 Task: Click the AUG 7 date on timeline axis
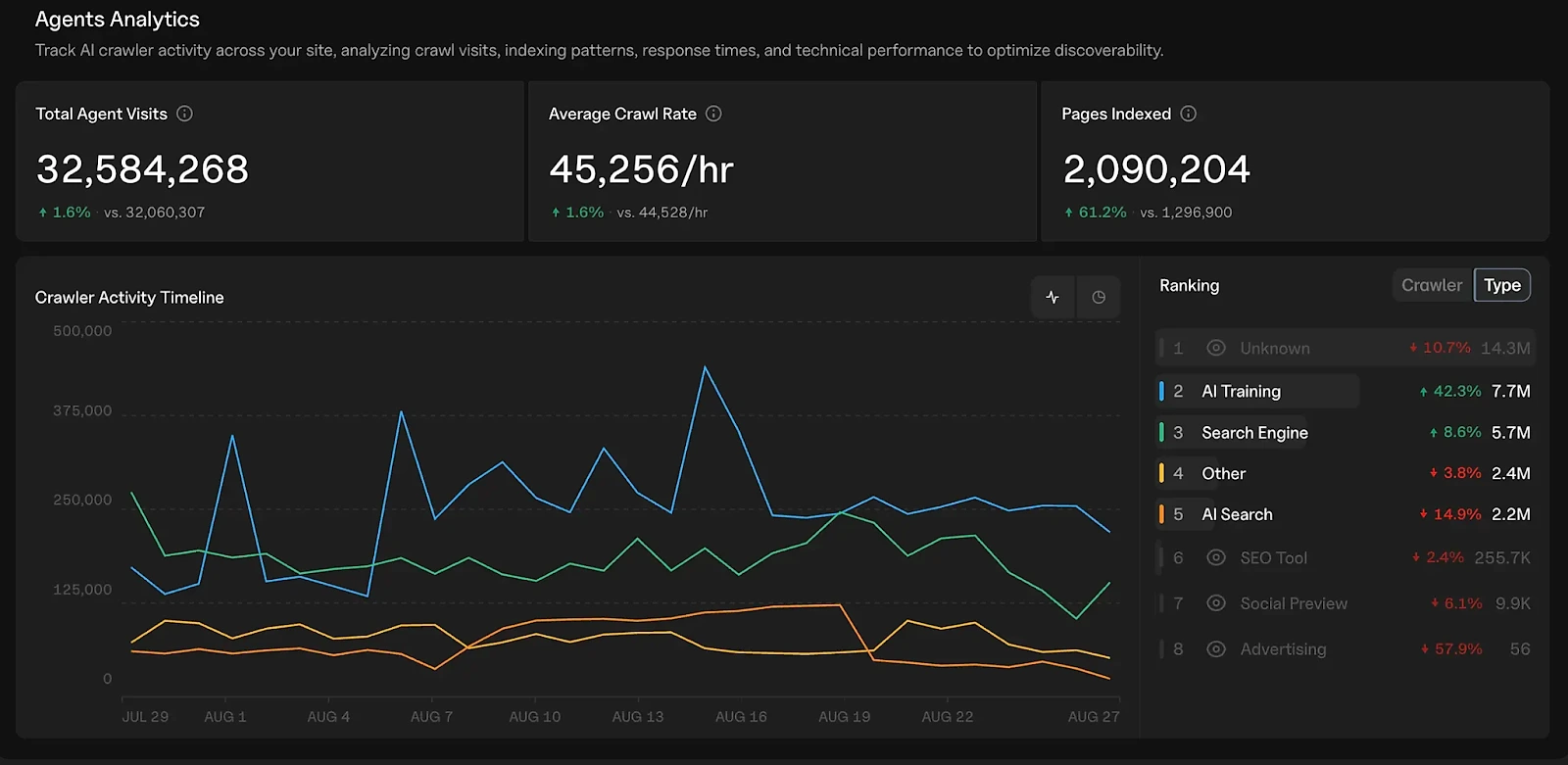pos(432,716)
